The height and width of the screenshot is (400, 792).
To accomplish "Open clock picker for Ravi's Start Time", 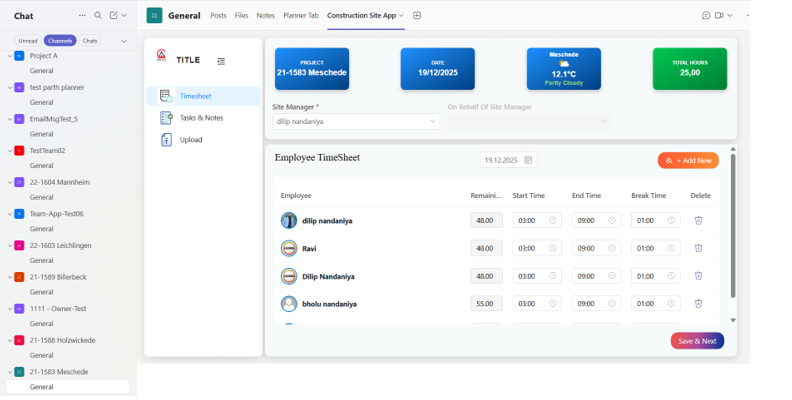I will click(x=553, y=248).
